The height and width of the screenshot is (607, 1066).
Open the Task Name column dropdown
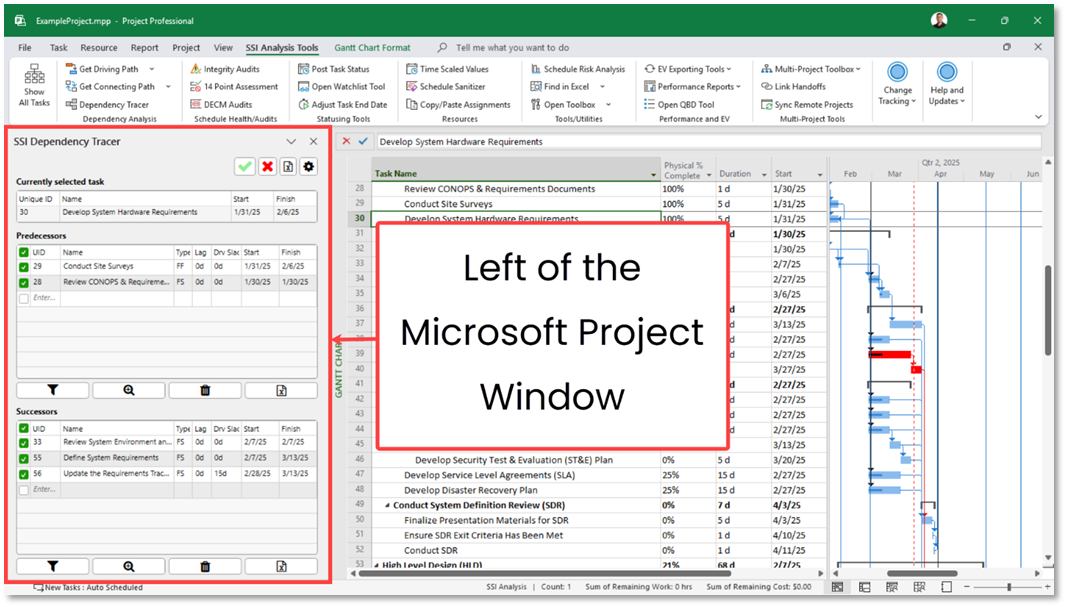point(653,175)
